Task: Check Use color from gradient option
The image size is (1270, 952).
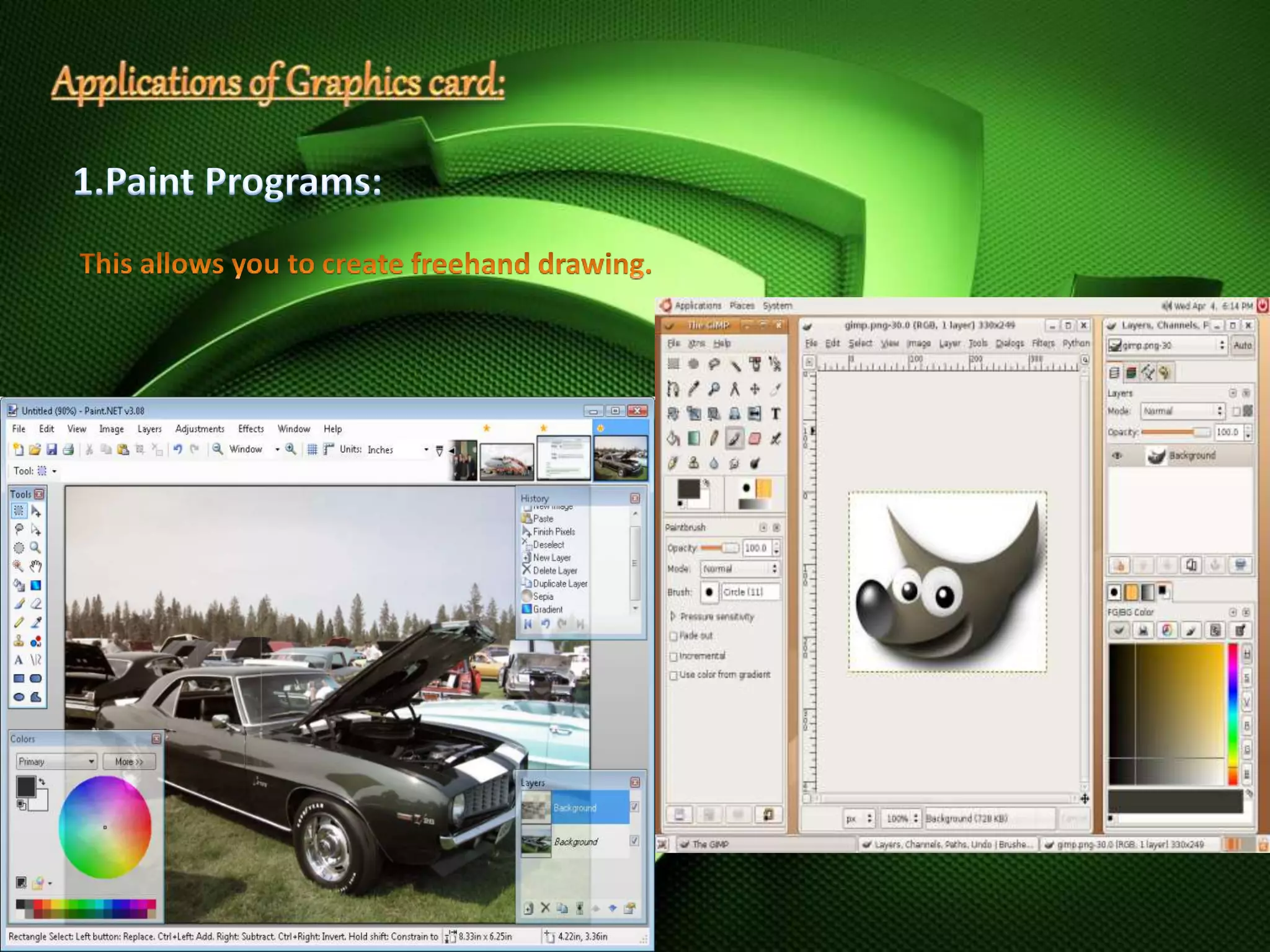Action: (x=673, y=676)
